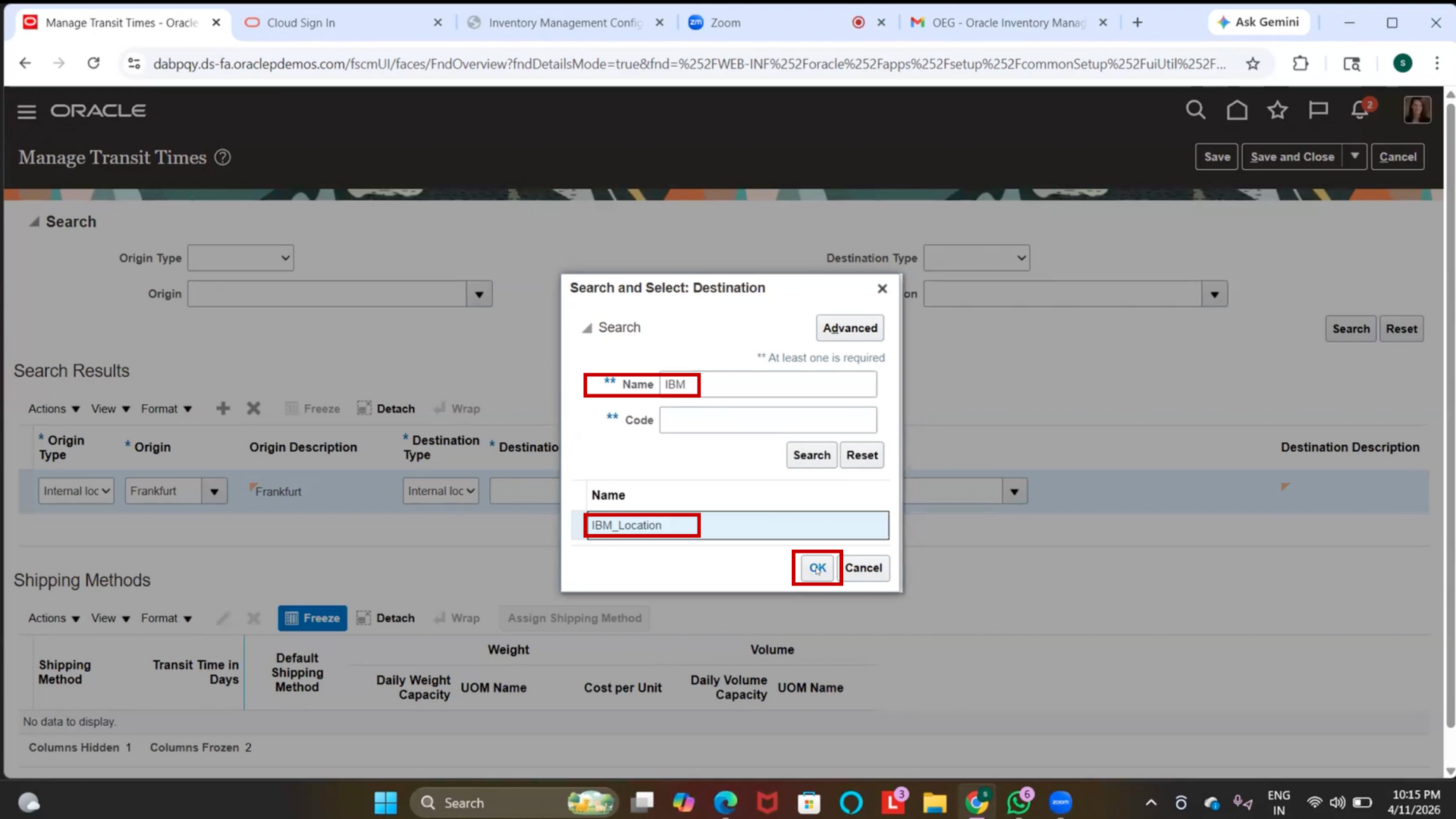Image resolution: width=1456 pixels, height=819 pixels.
Task: Click the Save button in page header
Action: 1217,157
